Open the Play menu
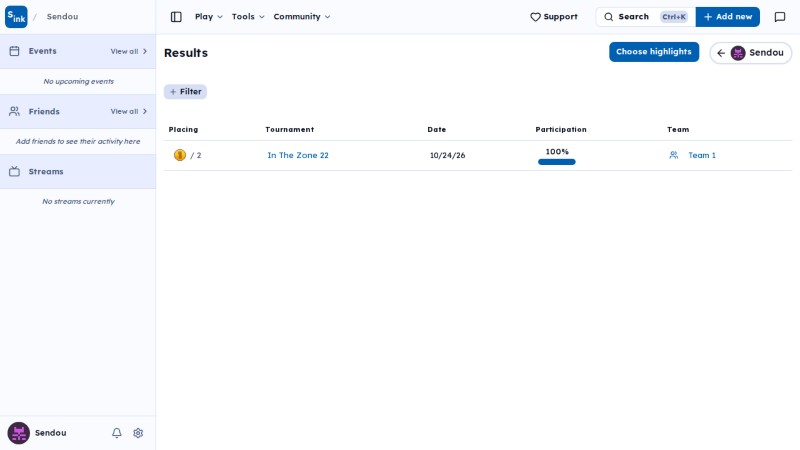Image resolution: width=800 pixels, height=450 pixels. (x=209, y=17)
